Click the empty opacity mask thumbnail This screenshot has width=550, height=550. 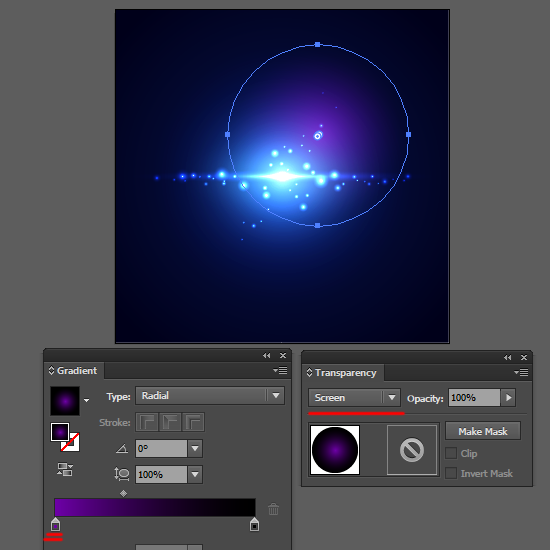(412, 450)
